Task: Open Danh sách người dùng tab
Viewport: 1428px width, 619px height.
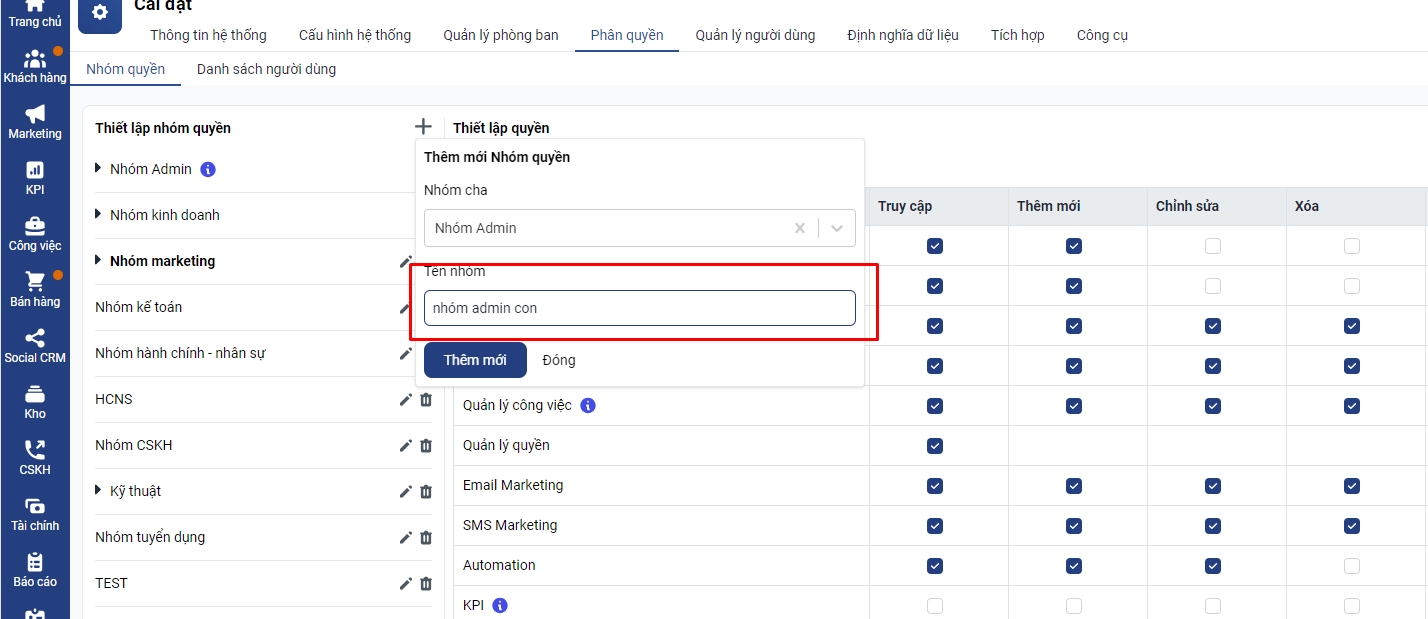Action: 266,69
